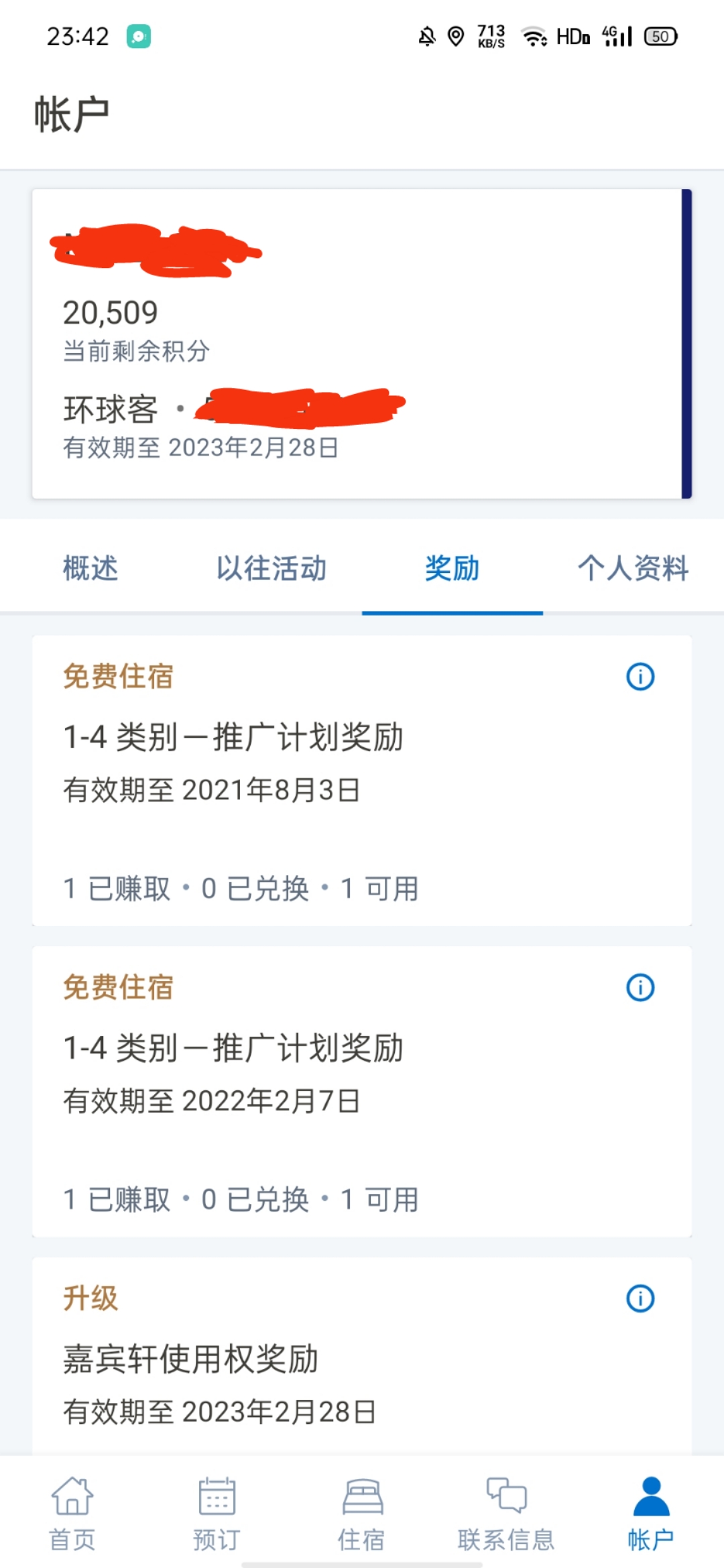This screenshot has height=1568, width=724.
Task: Tap 环球客 membership level text
Action: click(x=111, y=409)
